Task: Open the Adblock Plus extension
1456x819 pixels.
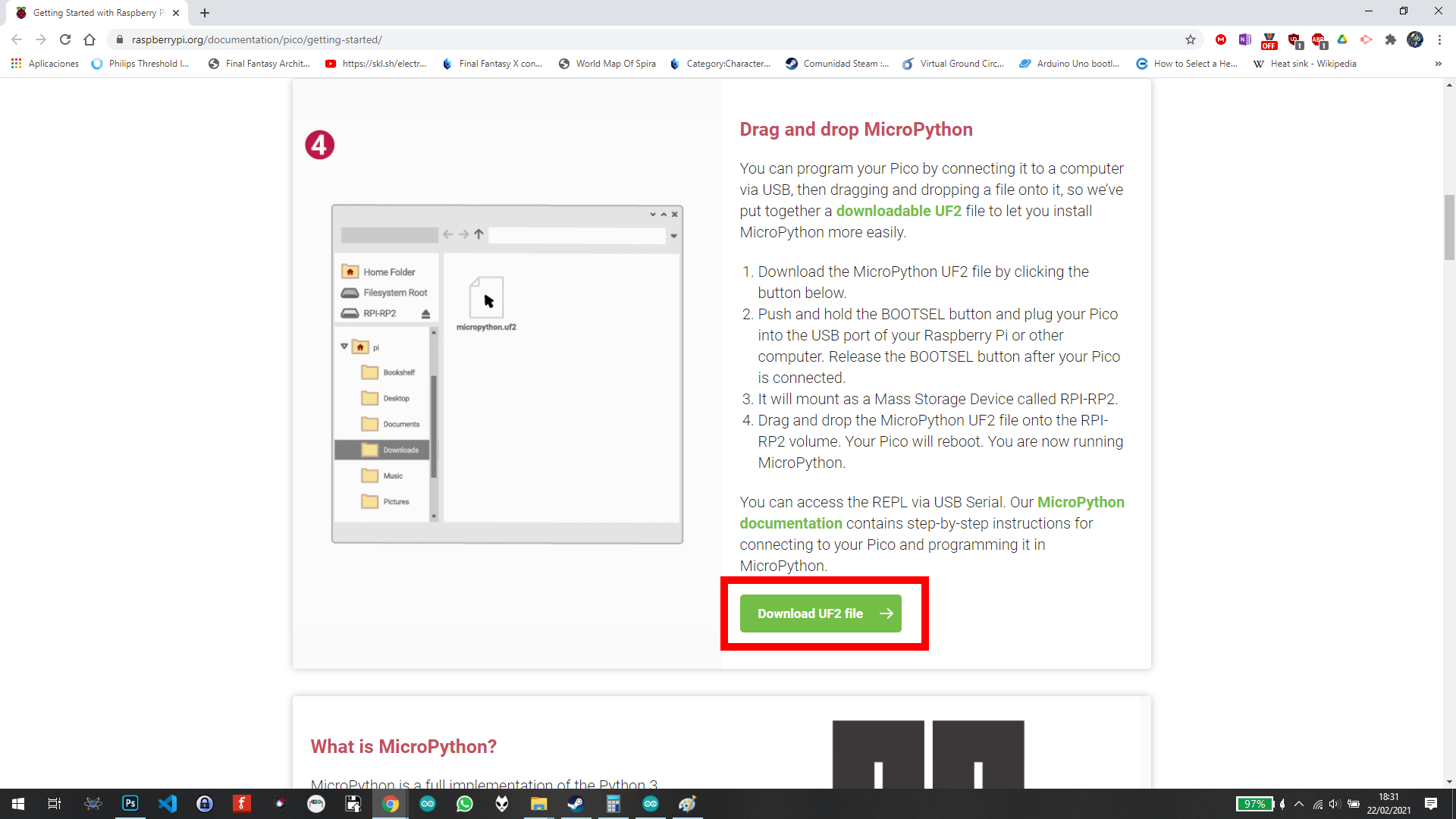Action: [x=1319, y=41]
